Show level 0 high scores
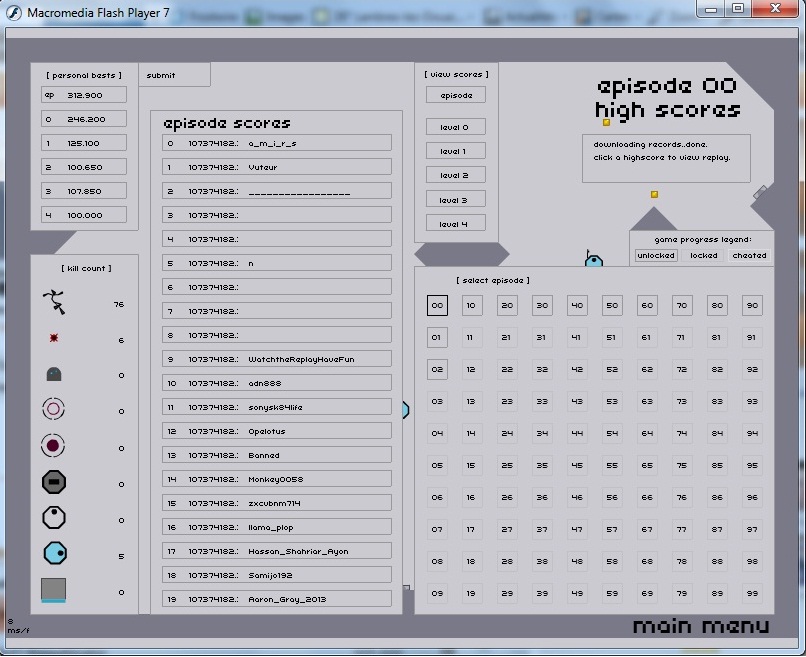Image resolution: width=806 pixels, height=657 pixels. click(455, 127)
